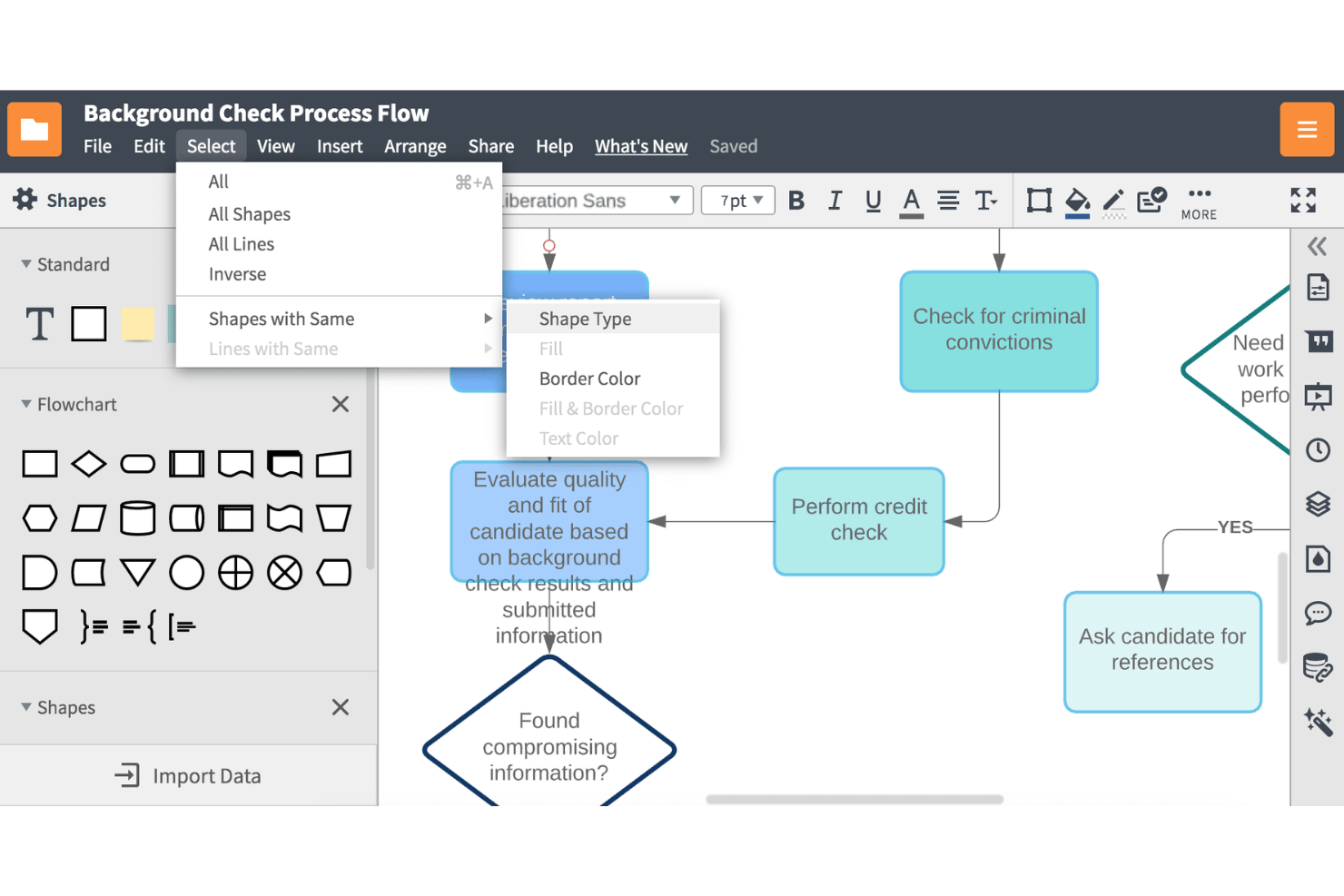Click the horizontal canvas scrollbar
This screenshot has width=1344, height=896.
pos(855,800)
